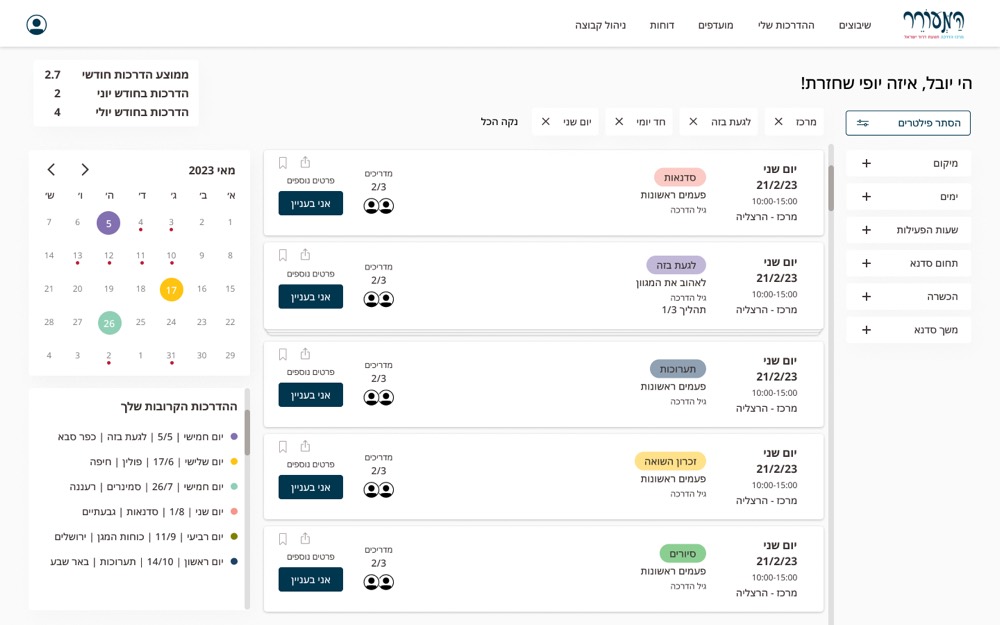Viewport: 1000px width, 625px height.
Task: Open the שיבוצים navigation tab
Action: (855, 26)
